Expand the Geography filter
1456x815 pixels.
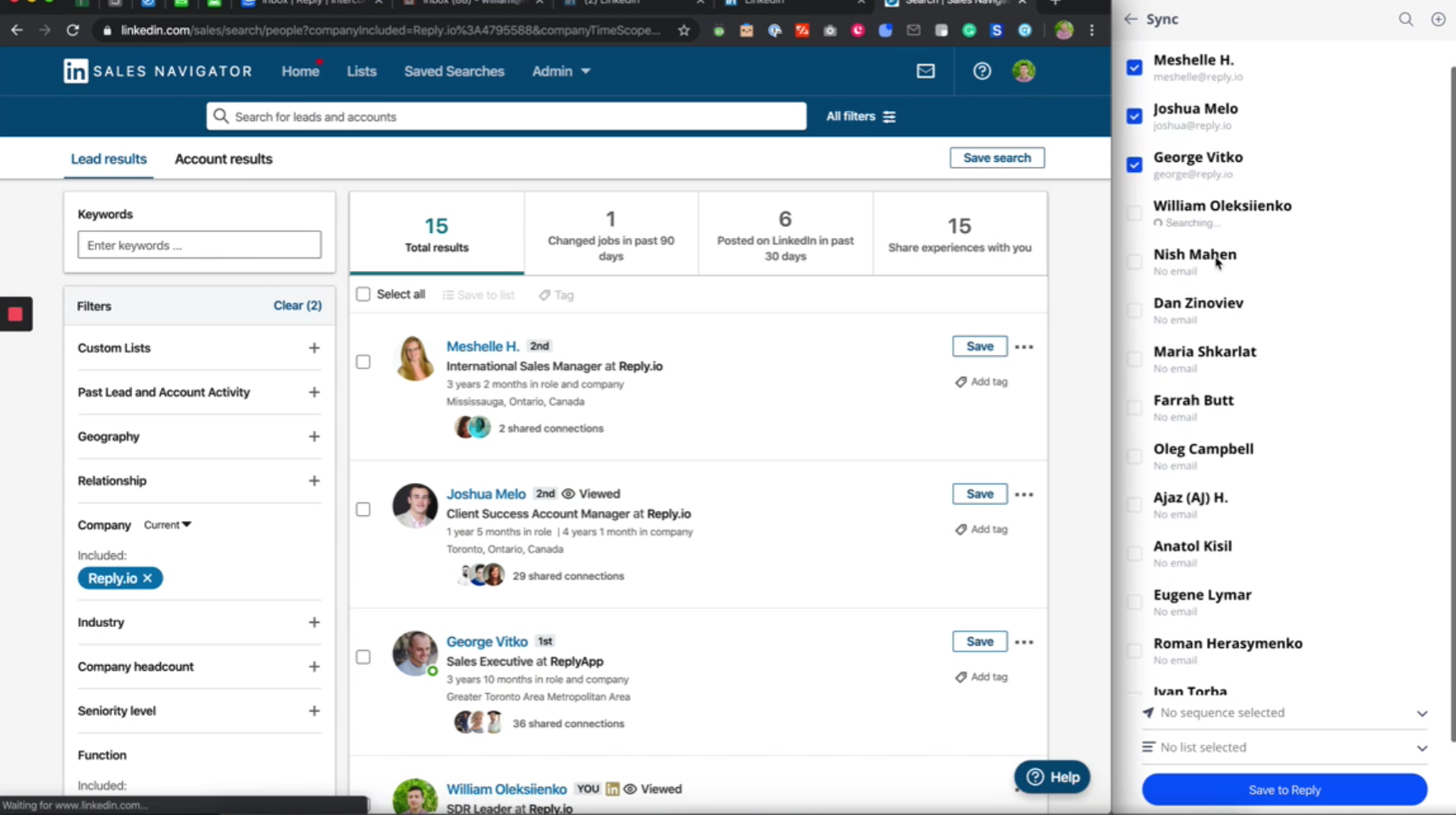[x=313, y=436]
